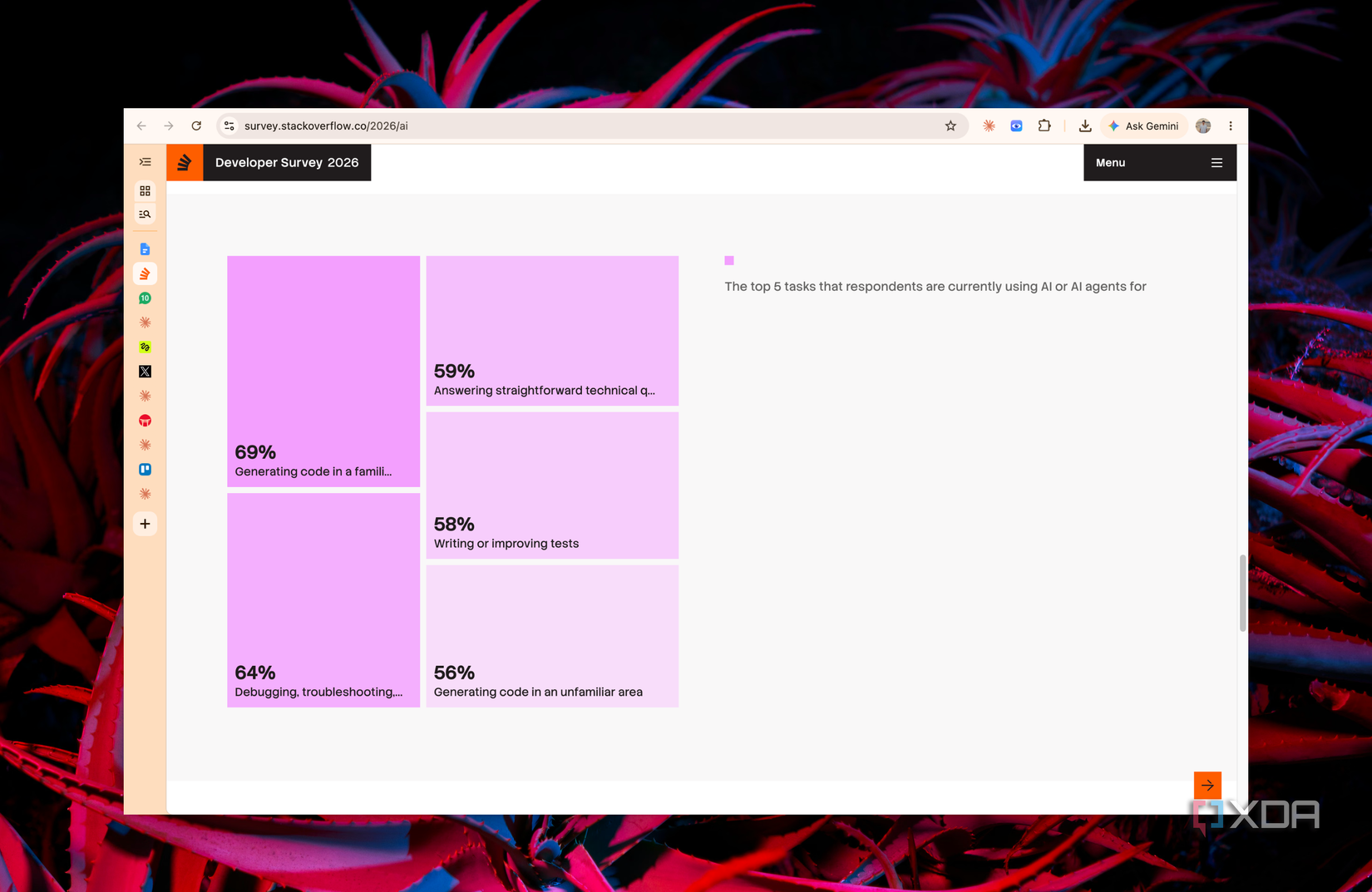Select the 59% Answering straightforward technical tile
Viewport: 1372px width, 892px height.
(x=552, y=331)
